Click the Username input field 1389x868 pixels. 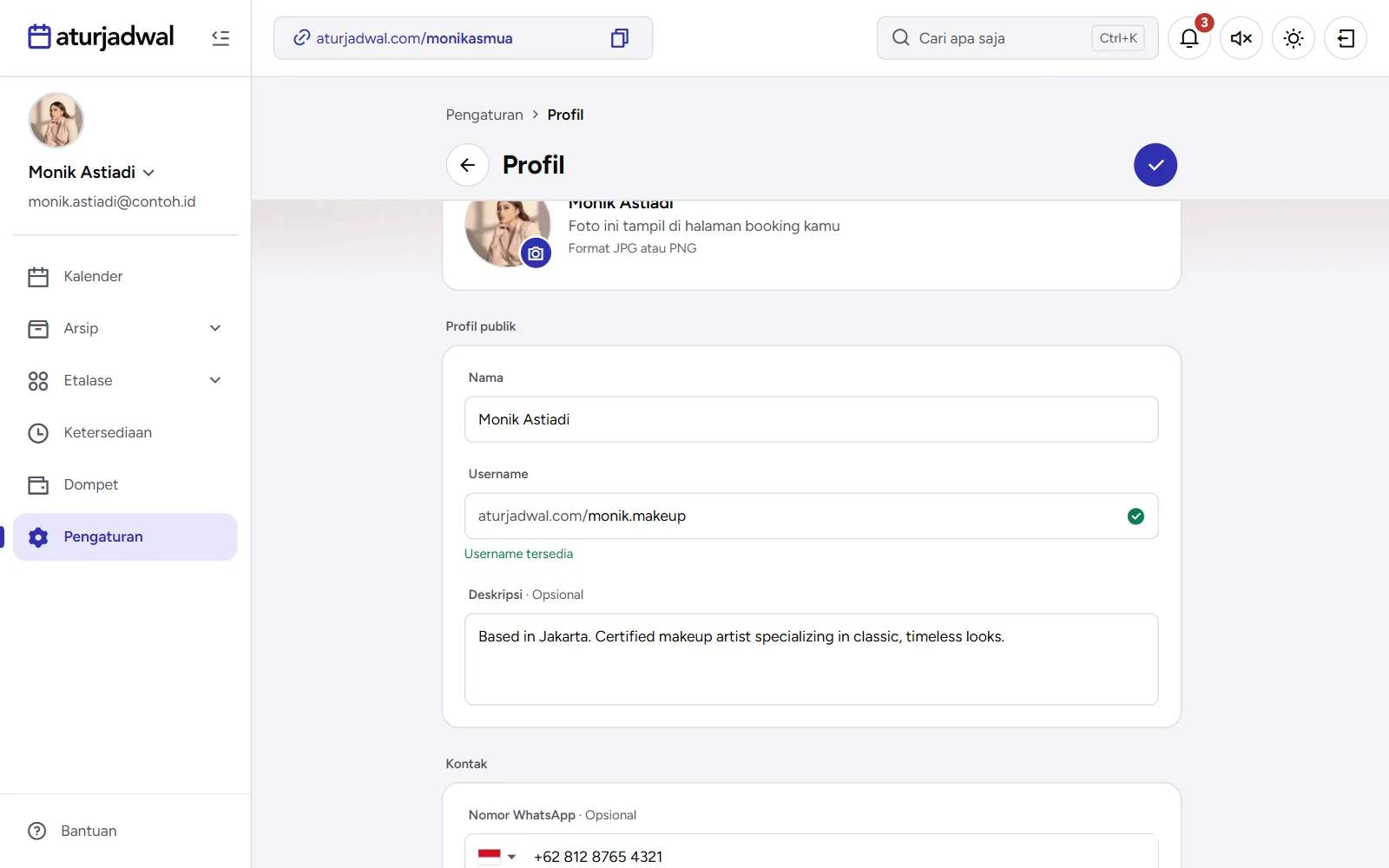[x=811, y=516]
